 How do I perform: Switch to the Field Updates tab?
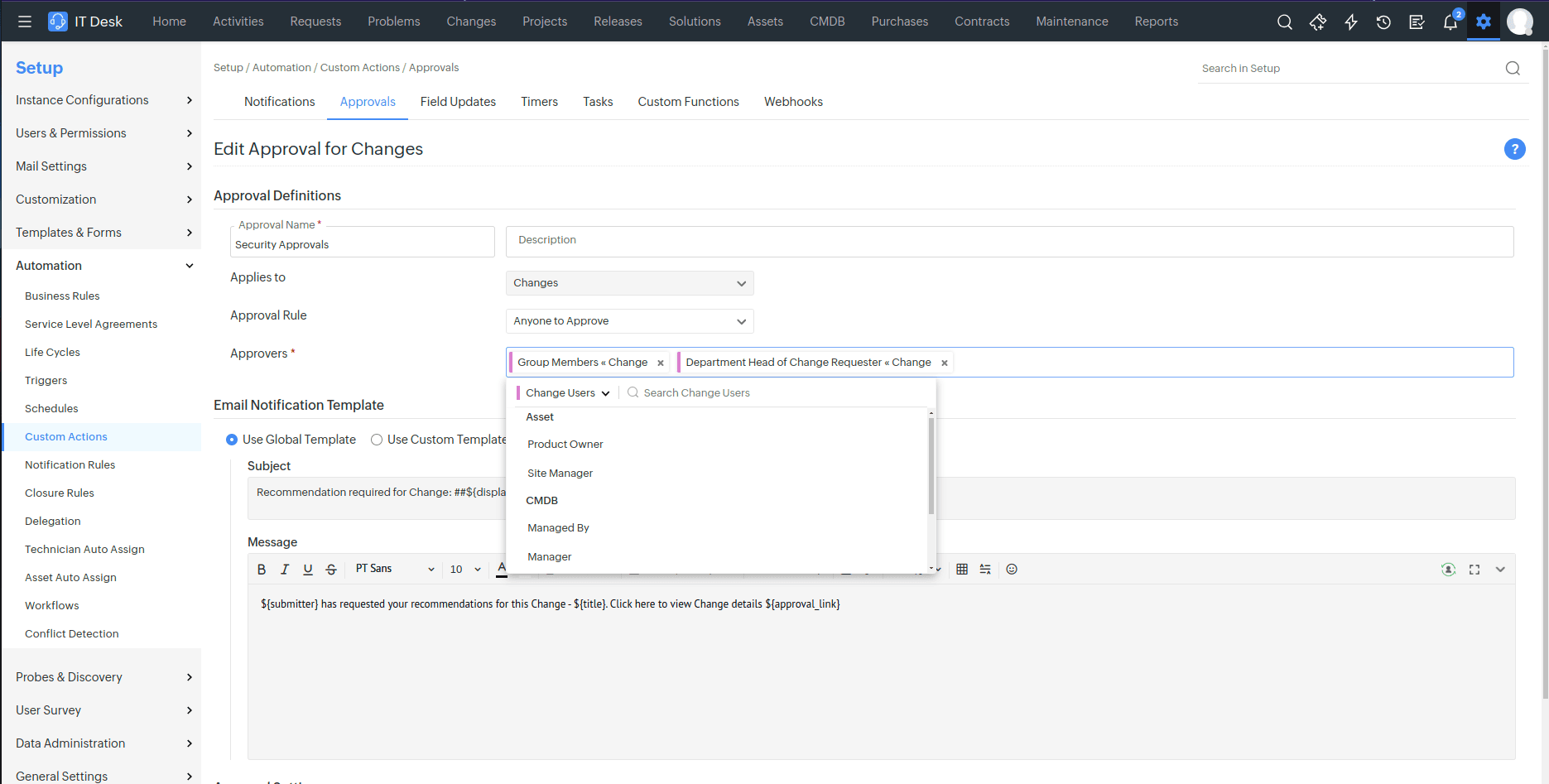pyautogui.click(x=458, y=102)
